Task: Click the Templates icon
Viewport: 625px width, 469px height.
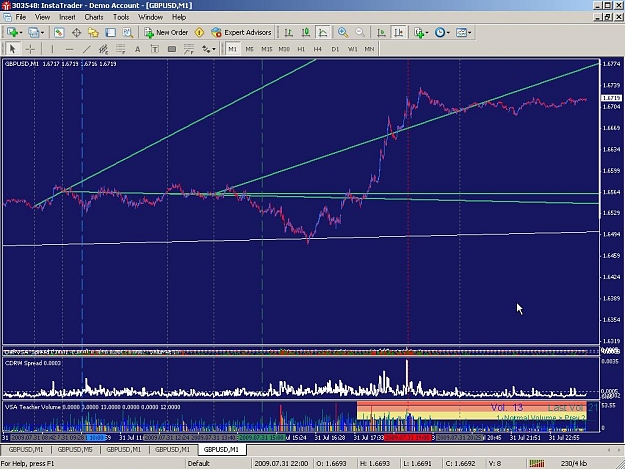Action: tap(461, 32)
